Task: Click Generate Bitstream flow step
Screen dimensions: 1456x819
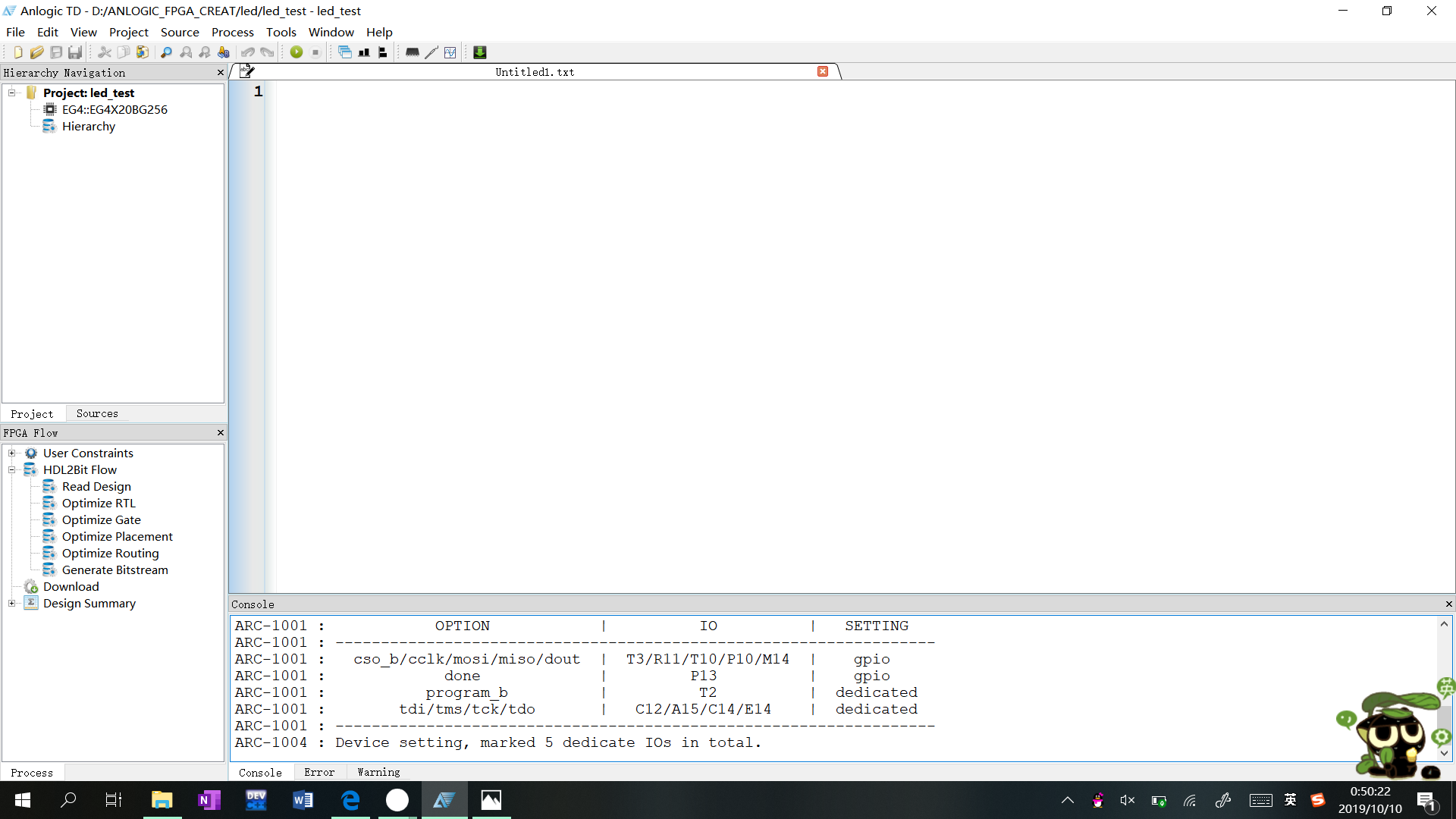Action: click(x=115, y=569)
